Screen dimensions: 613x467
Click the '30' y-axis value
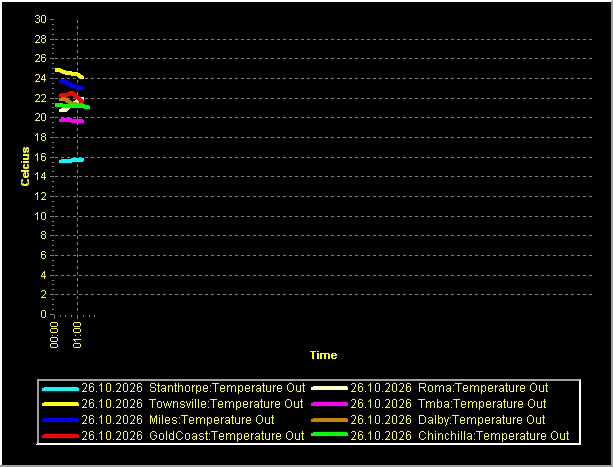[x=40, y=19]
